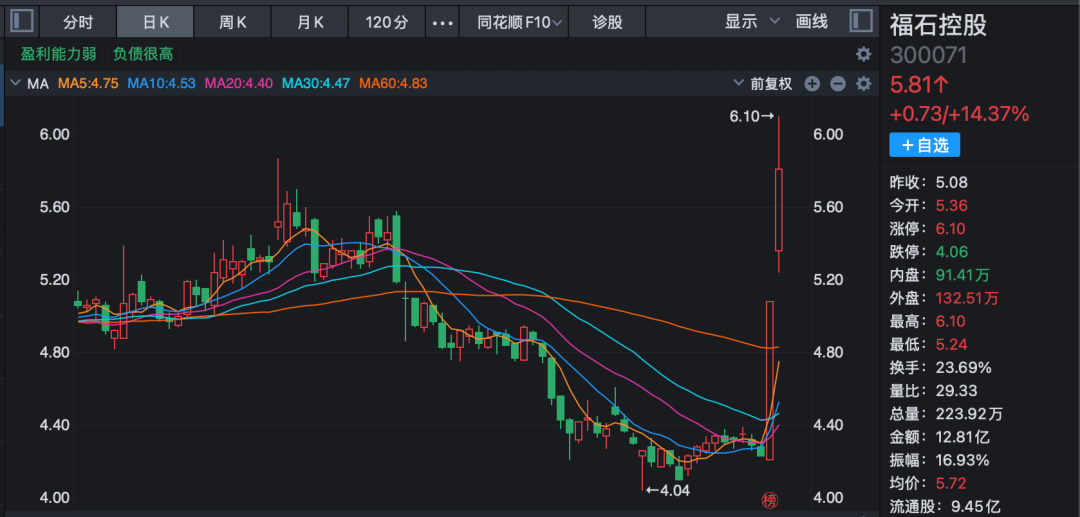
Task: Switch to 月K monthly chart
Action: [x=310, y=22]
